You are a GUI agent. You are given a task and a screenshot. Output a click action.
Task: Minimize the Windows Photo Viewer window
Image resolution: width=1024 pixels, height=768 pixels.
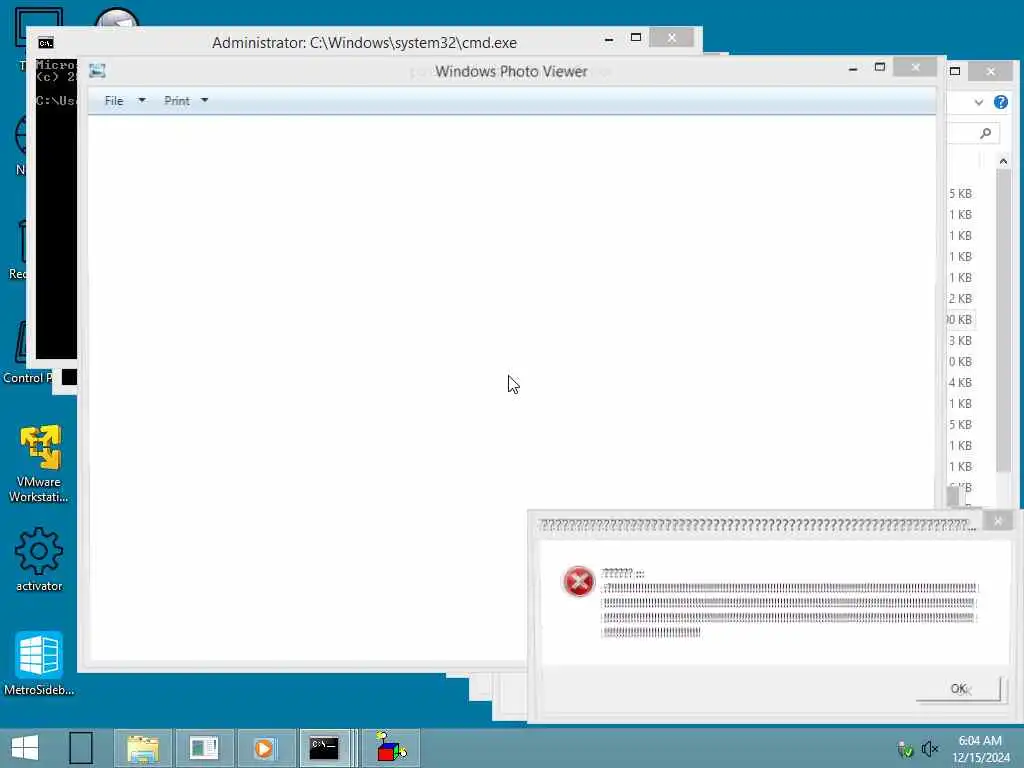click(853, 69)
